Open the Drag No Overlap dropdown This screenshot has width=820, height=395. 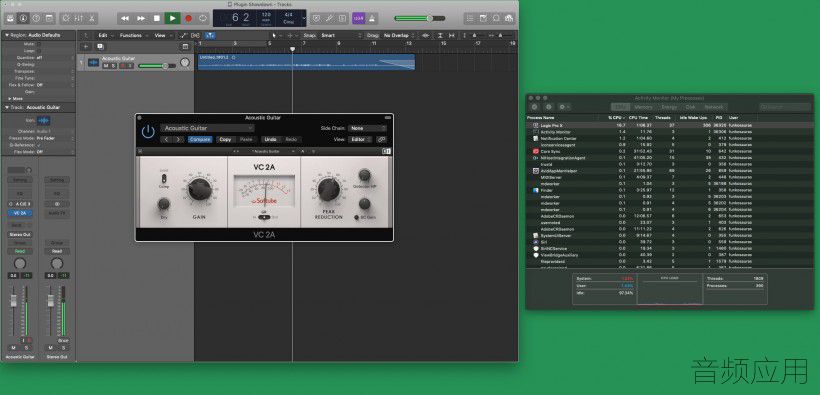point(400,36)
